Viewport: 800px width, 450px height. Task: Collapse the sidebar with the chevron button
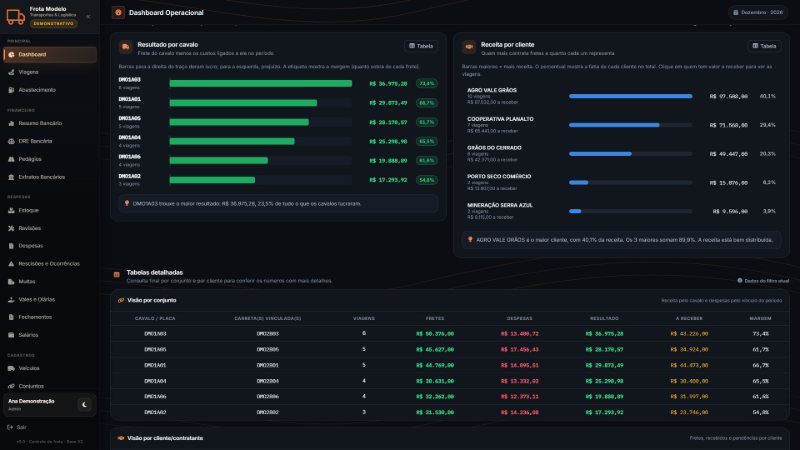pyautogui.click(x=88, y=16)
